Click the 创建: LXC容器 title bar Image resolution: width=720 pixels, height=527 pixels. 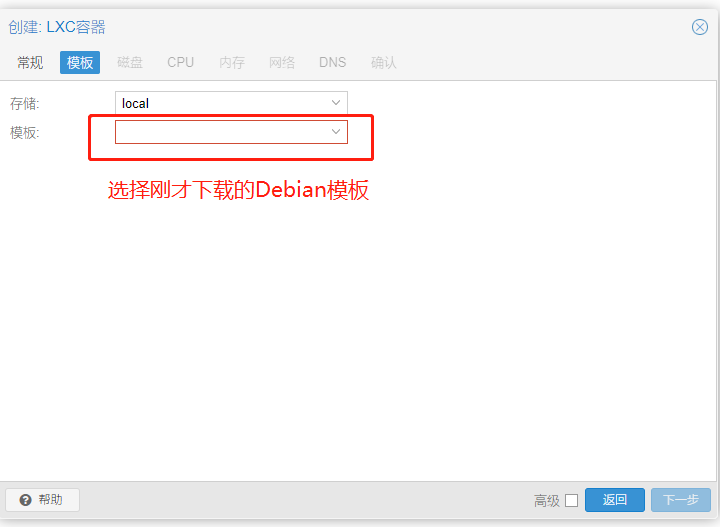click(x=300, y=27)
